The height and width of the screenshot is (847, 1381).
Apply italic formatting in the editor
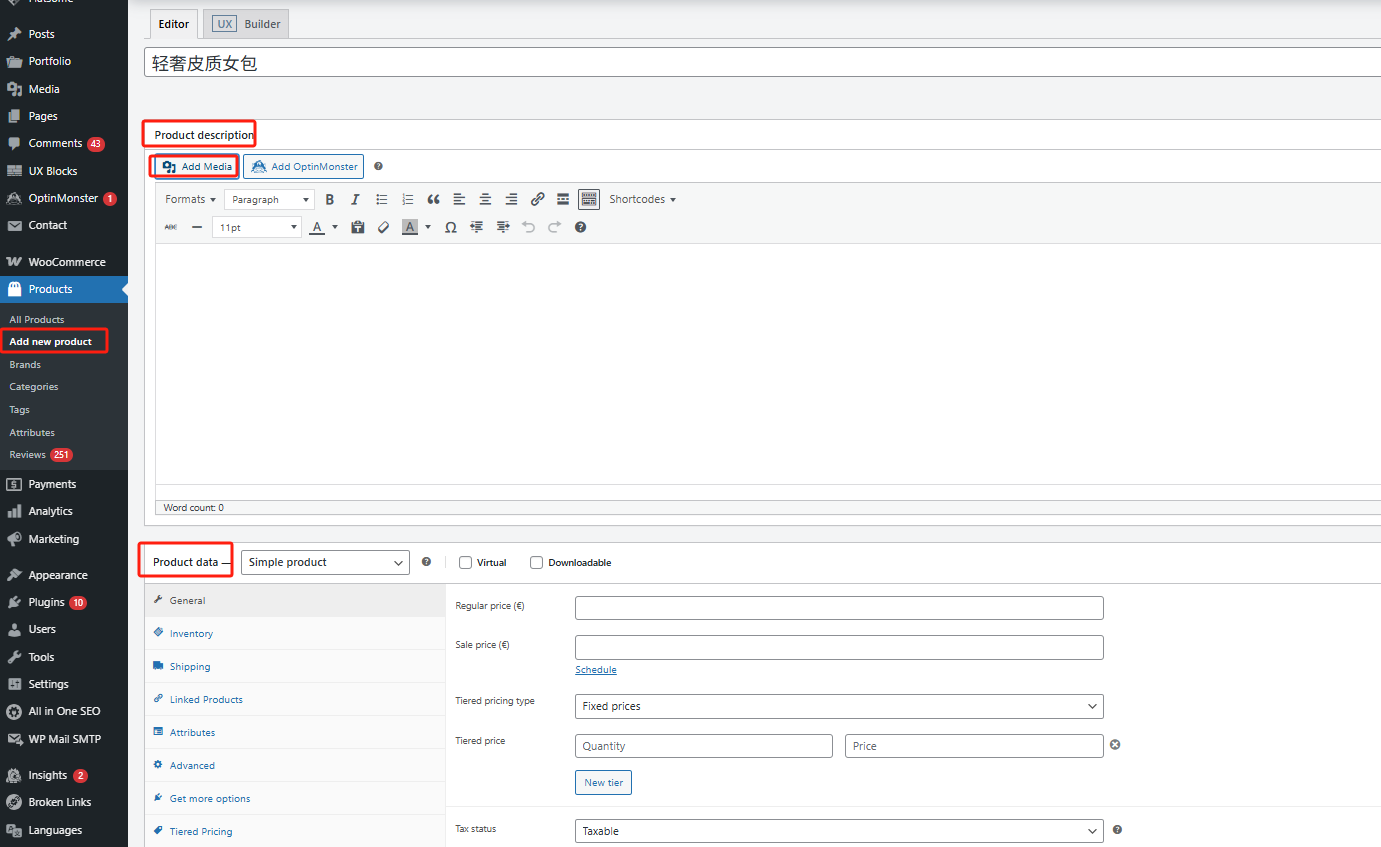[x=355, y=200]
